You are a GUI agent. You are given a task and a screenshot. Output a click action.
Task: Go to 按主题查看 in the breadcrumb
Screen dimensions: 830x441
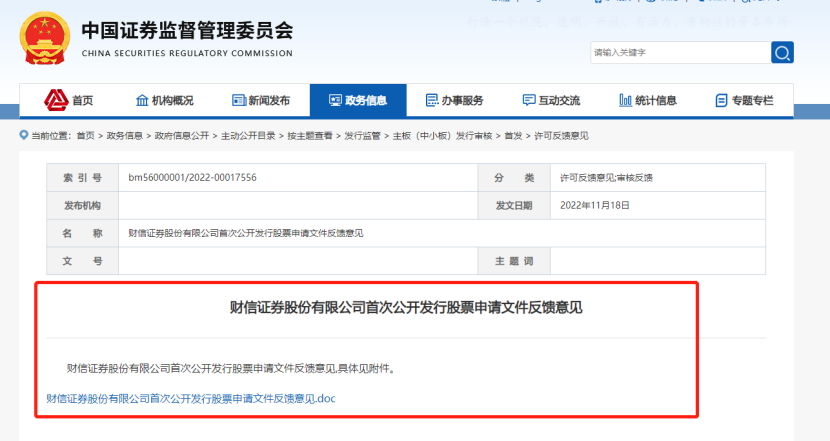[x=310, y=136]
